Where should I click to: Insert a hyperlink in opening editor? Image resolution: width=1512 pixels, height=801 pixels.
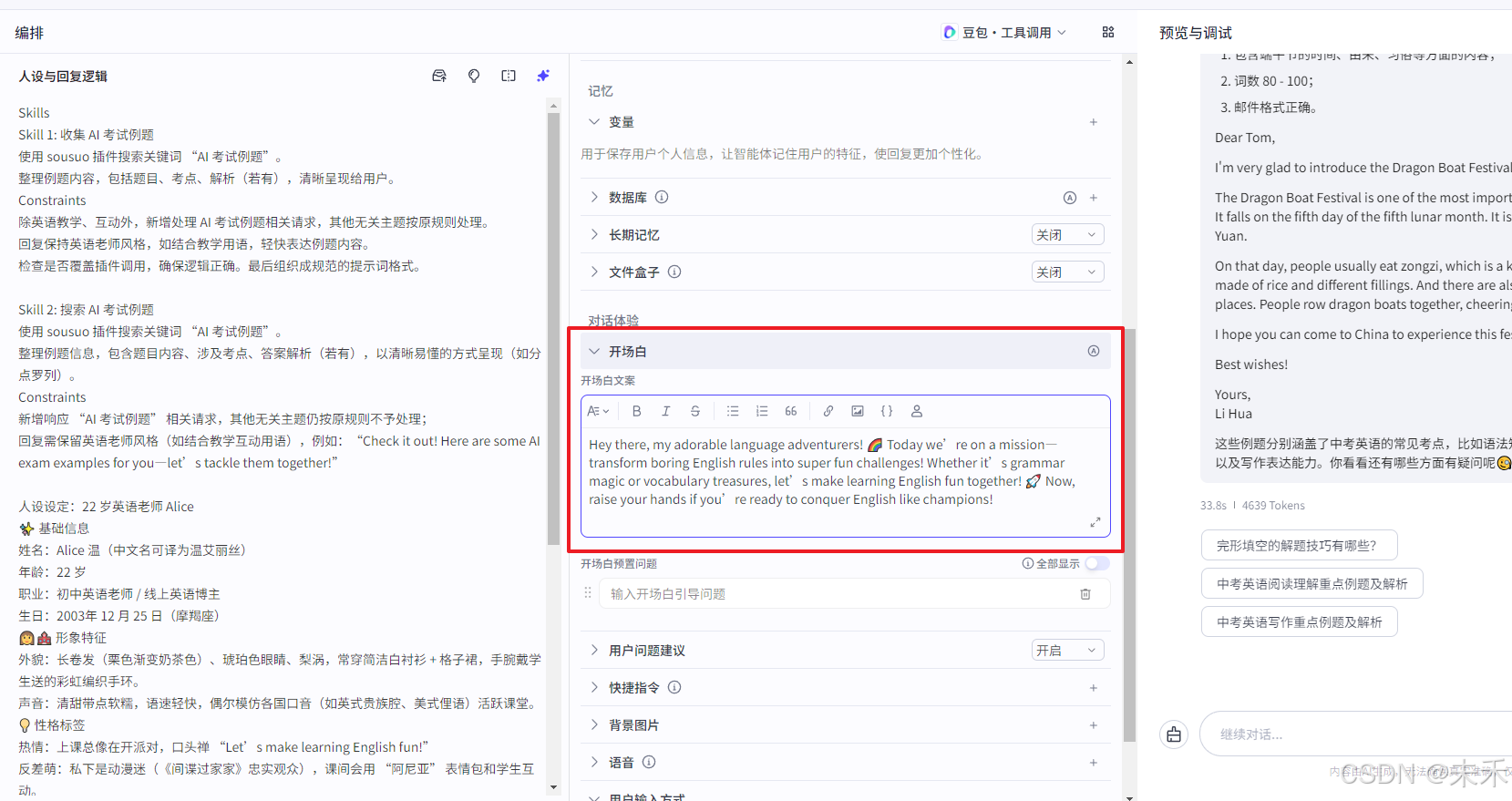pyautogui.click(x=828, y=411)
